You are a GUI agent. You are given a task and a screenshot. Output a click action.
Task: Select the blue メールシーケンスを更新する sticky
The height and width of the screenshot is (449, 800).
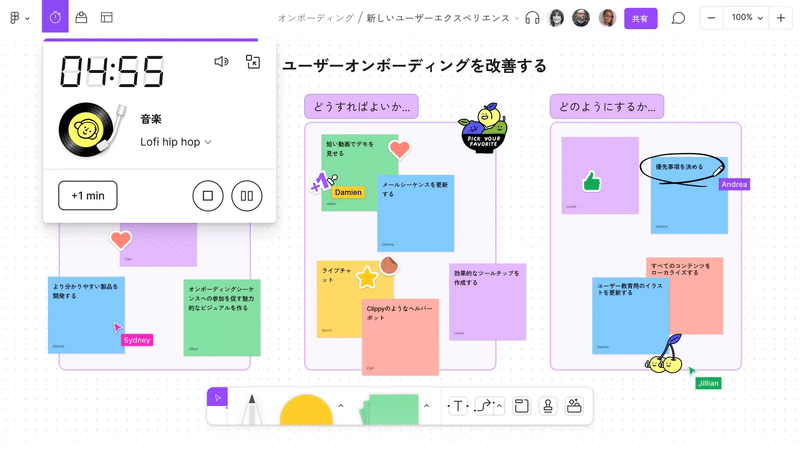(x=416, y=213)
